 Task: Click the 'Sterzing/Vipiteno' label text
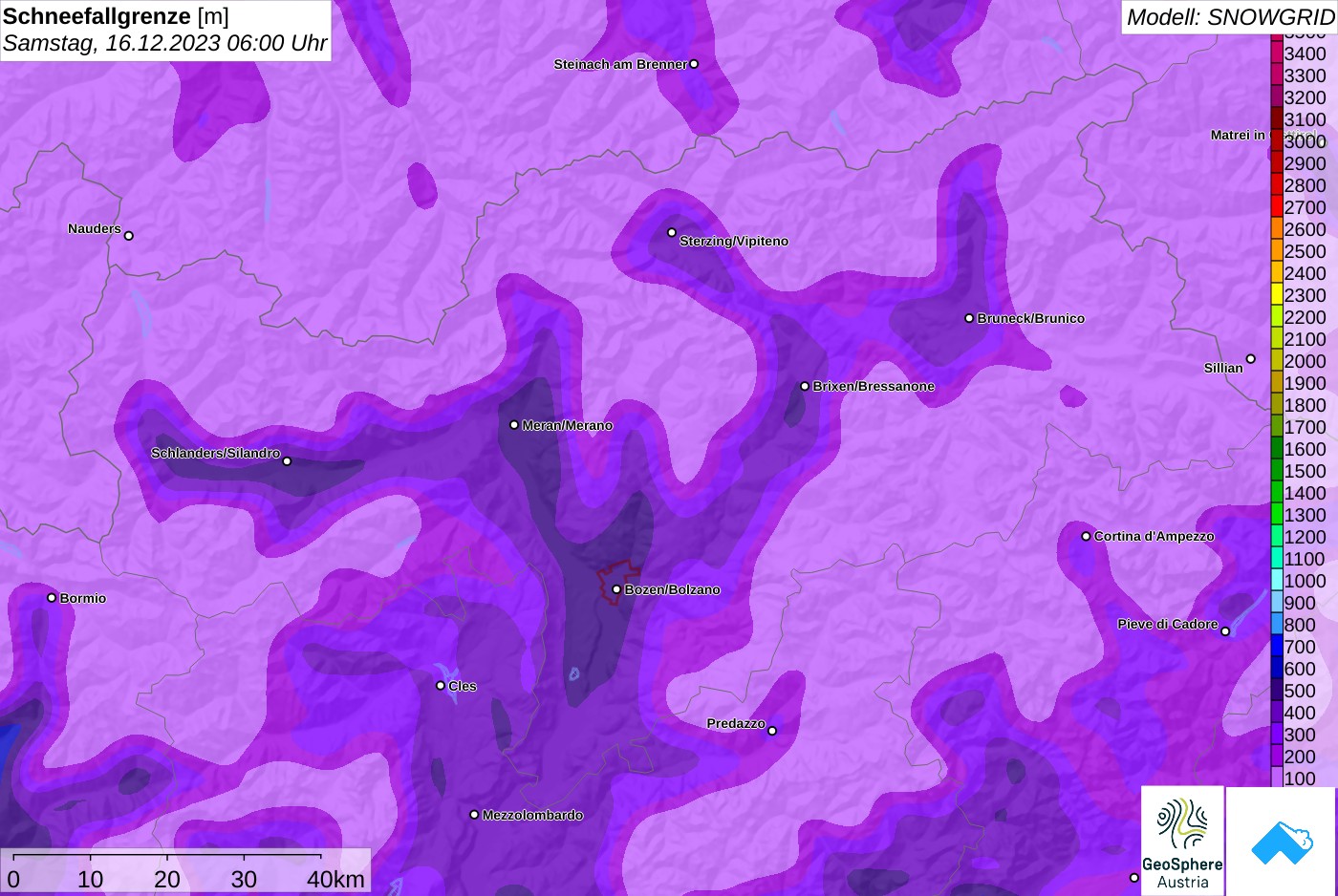(x=734, y=241)
